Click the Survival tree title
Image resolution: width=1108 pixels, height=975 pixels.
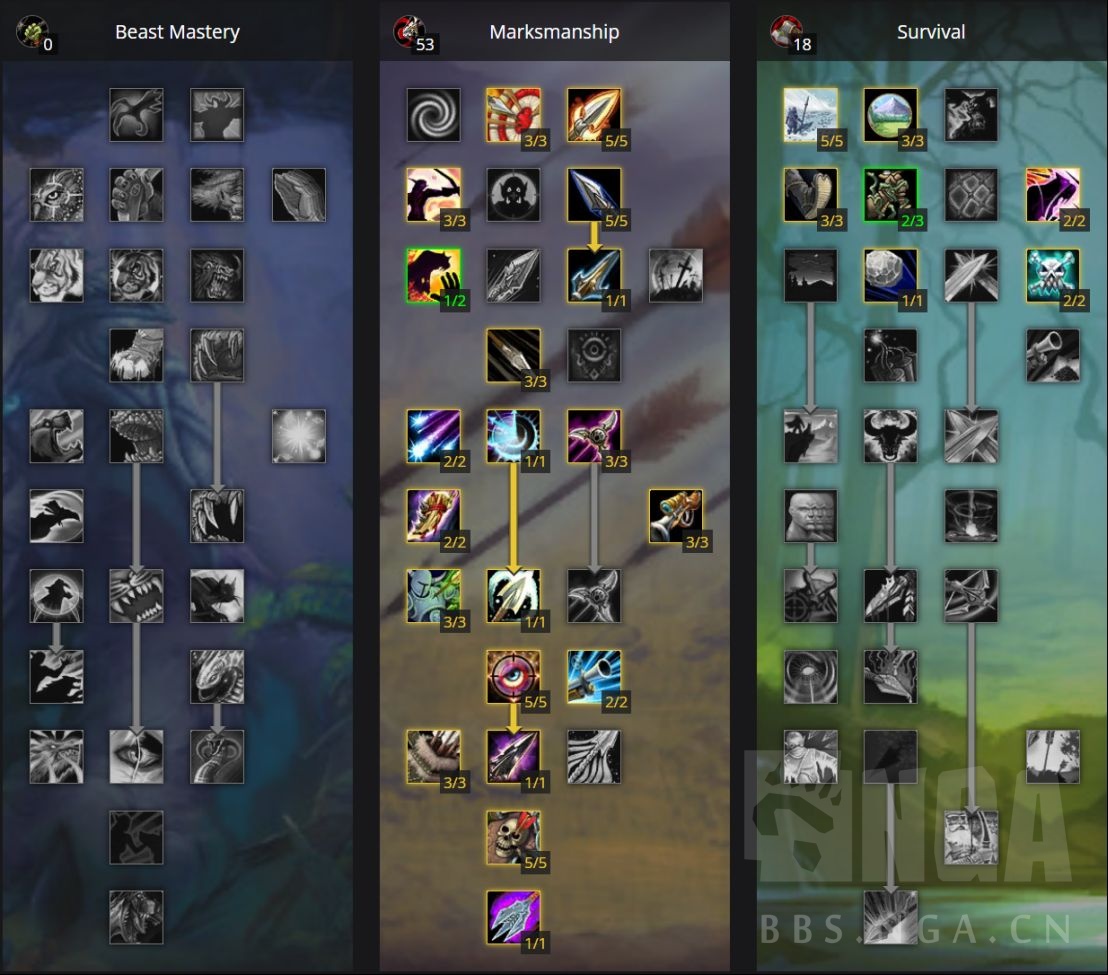[x=931, y=32]
